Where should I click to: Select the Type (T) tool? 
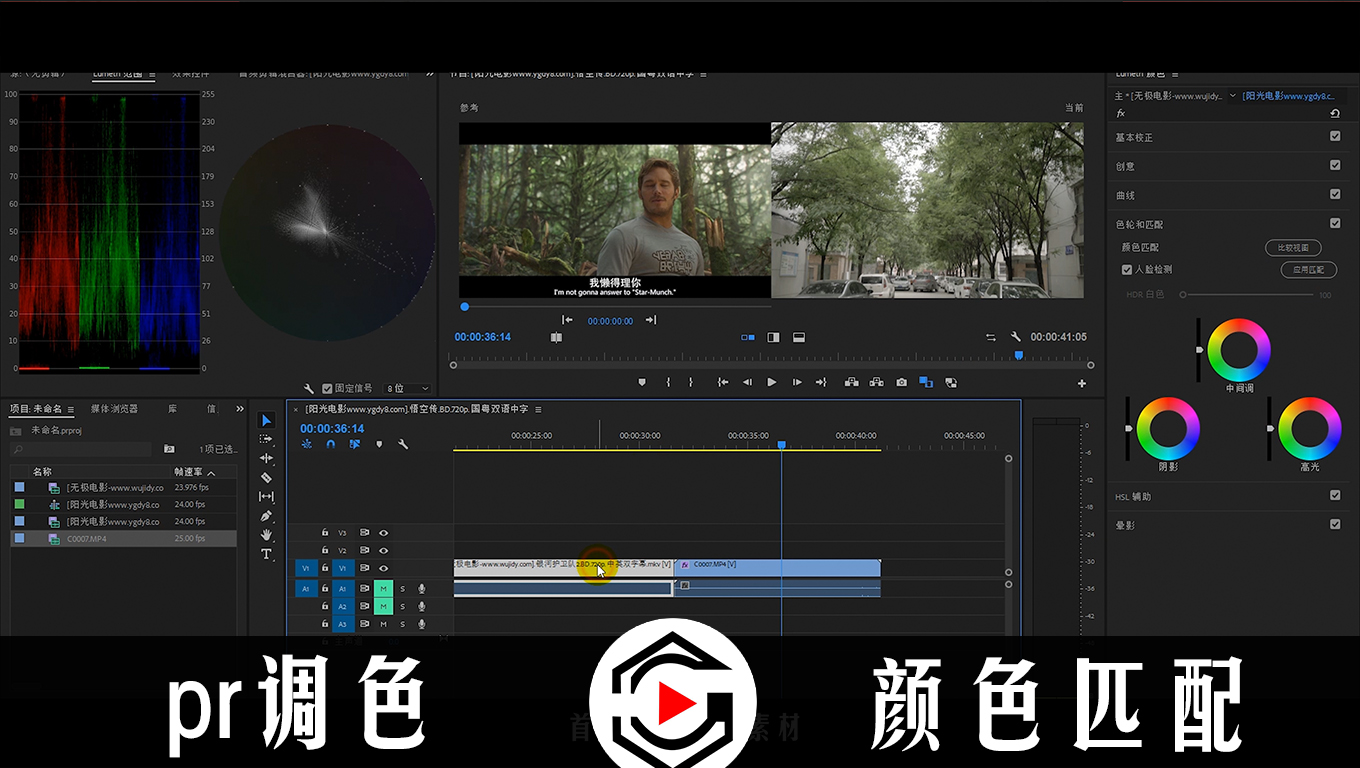tap(266, 554)
